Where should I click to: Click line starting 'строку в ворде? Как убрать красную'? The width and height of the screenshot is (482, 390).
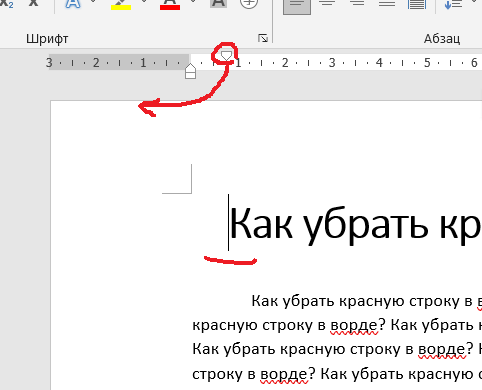pyautogui.click(x=337, y=374)
